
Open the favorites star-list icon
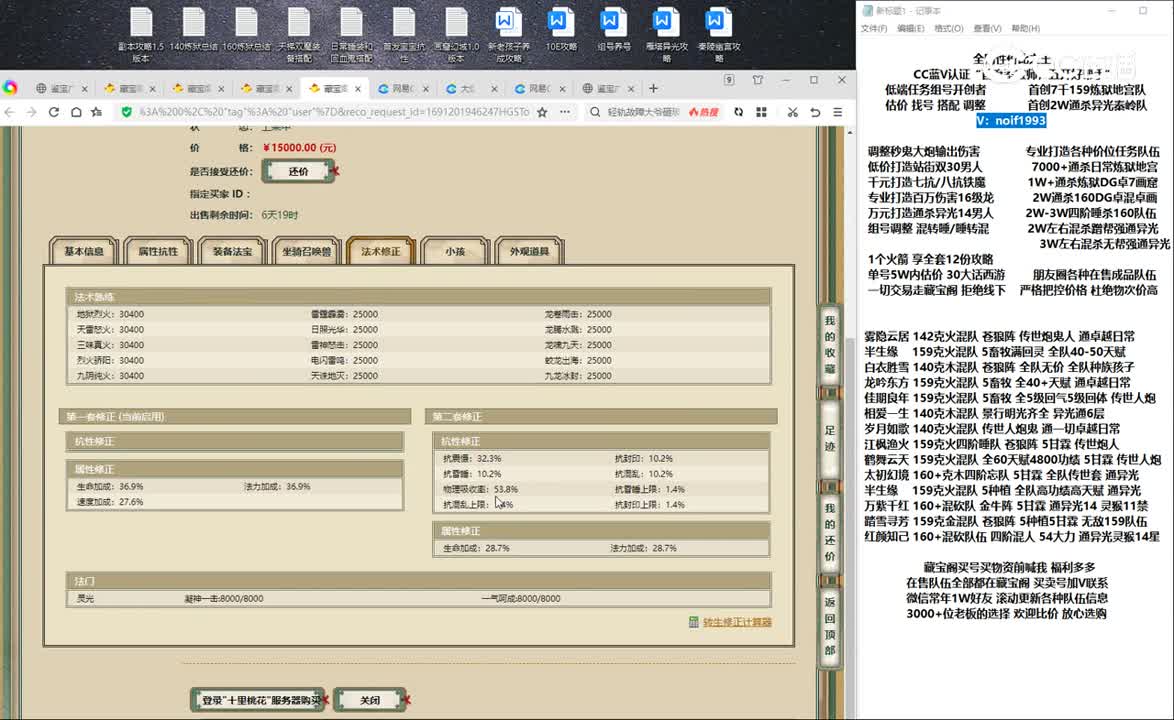coord(97,112)
